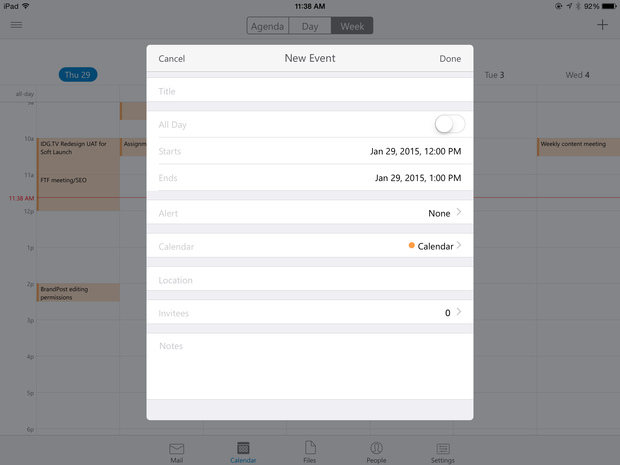Tap the Wi-Fi icon in status bar
620x465 pixels.
click(26, 6)
